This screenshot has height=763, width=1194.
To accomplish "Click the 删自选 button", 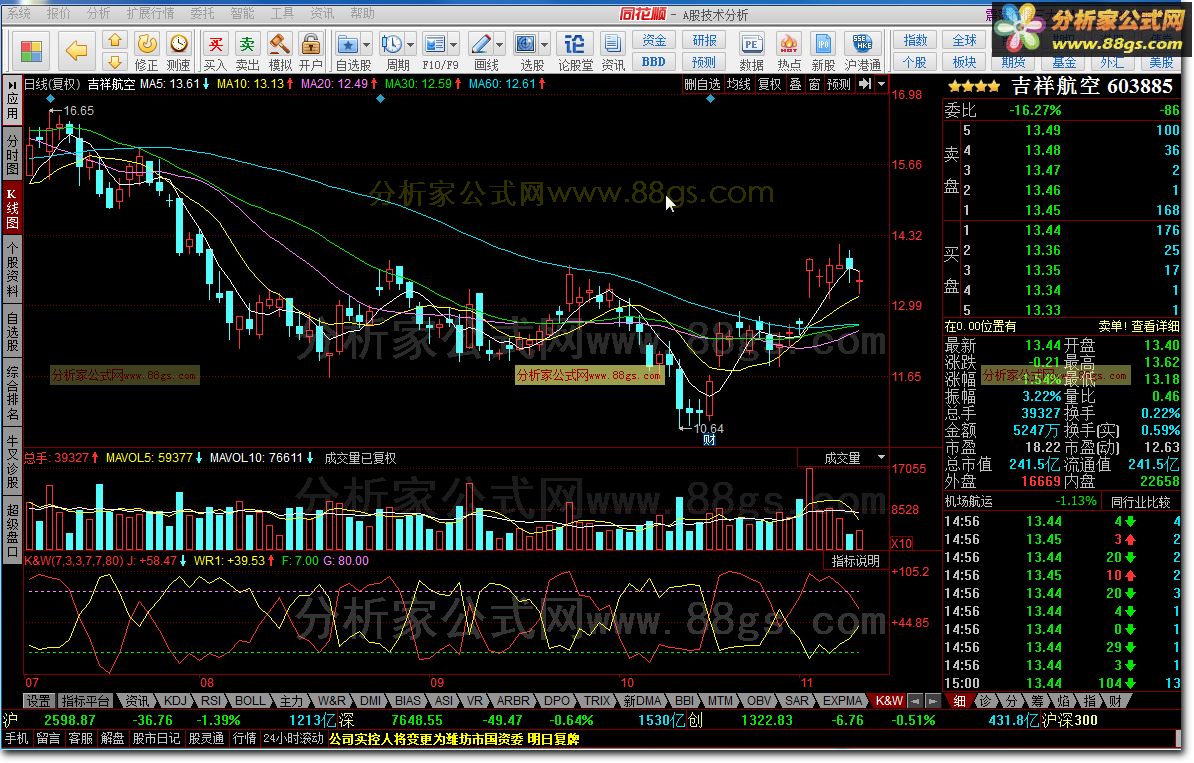I will [x=701, y=84].
